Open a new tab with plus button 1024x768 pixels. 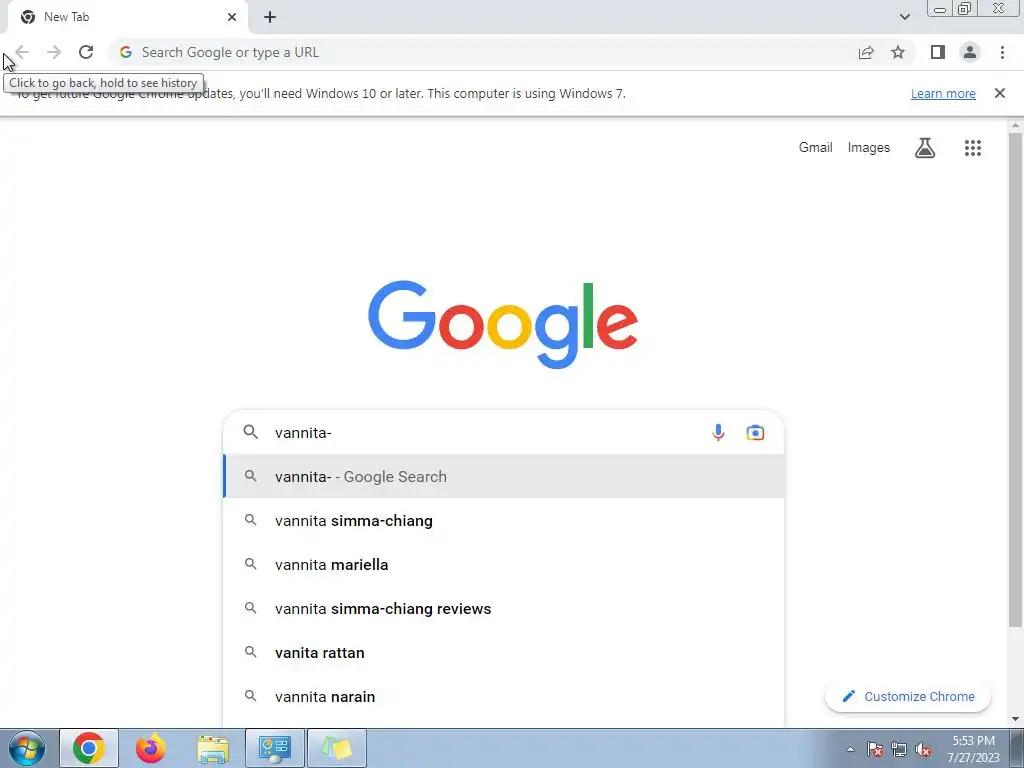[270, 17]
